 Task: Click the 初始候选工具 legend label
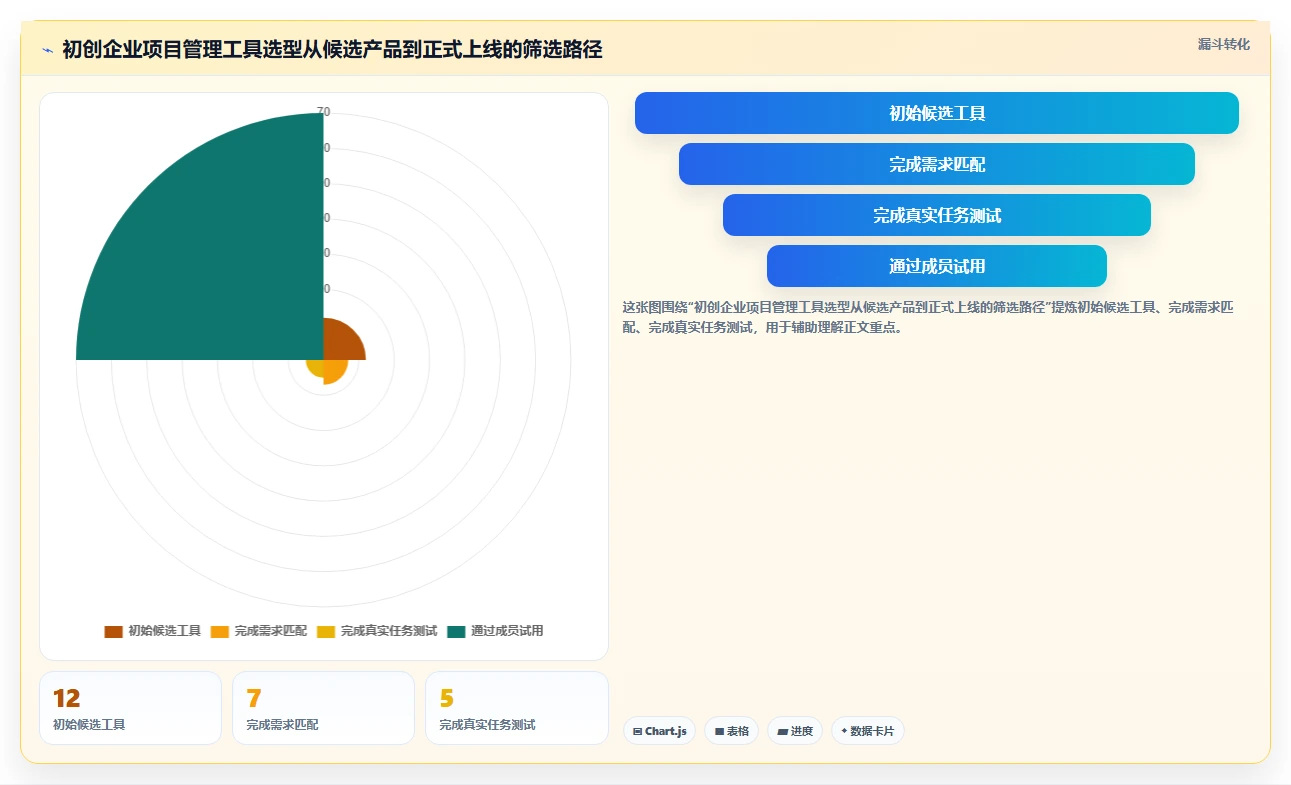[165, 631]
